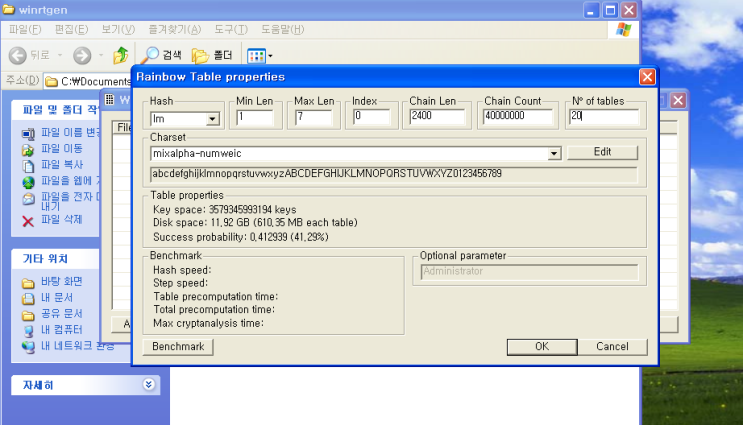Close the Winrtgen window behind the dialog
Viewport: 743px width, 425px height.
click(x=678, y=100)
